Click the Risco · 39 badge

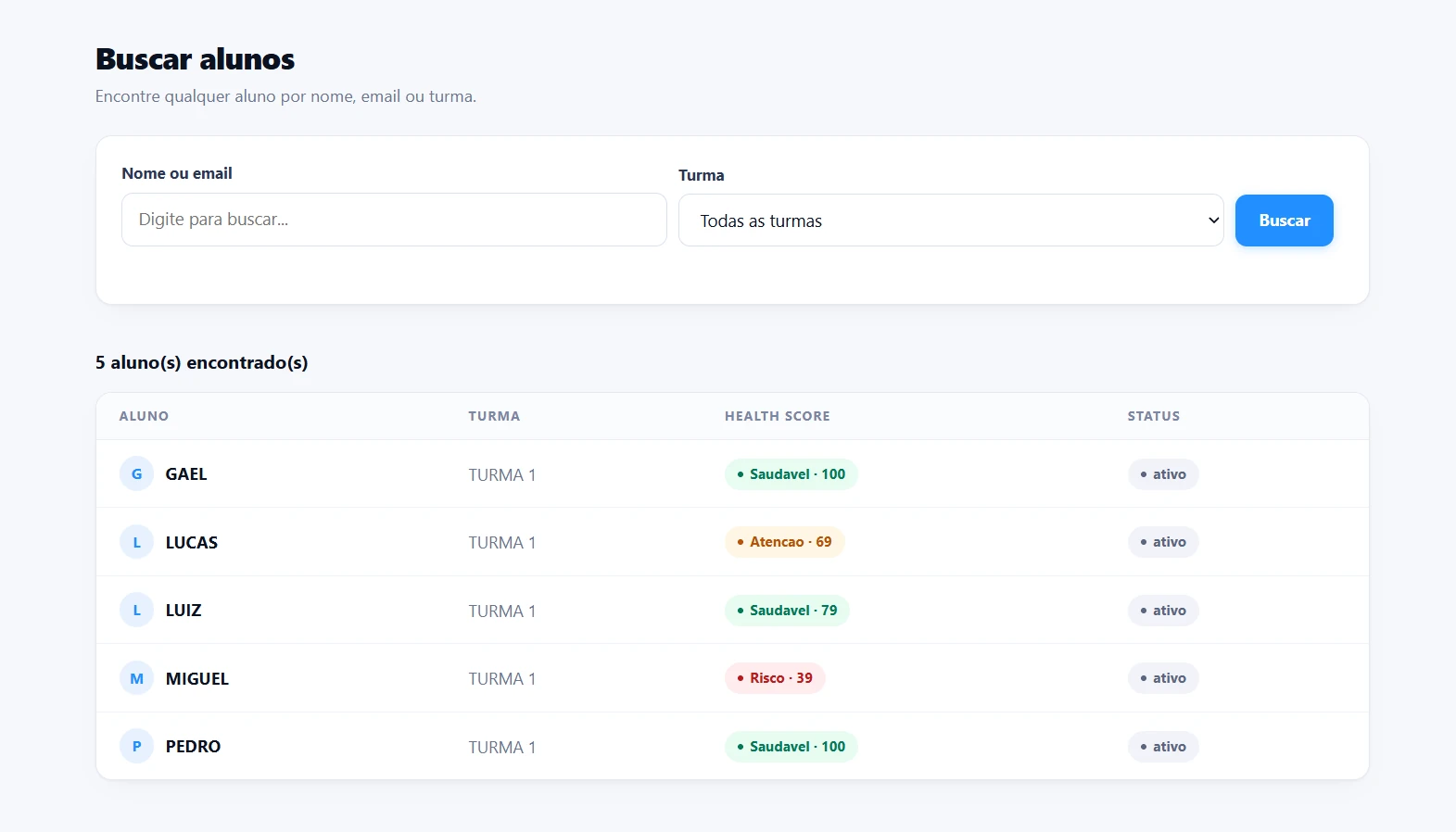(x=775, y=678)
